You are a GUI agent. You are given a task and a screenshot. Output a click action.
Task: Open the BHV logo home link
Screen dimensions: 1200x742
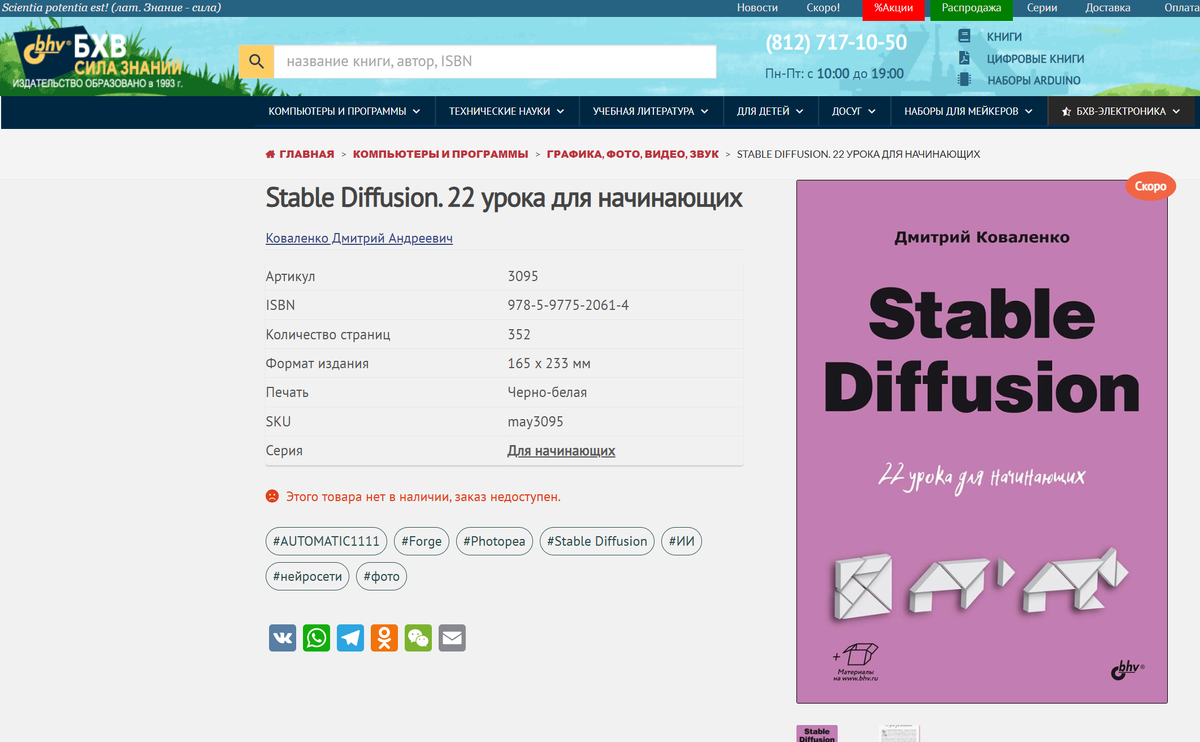[x=98, y=59]
